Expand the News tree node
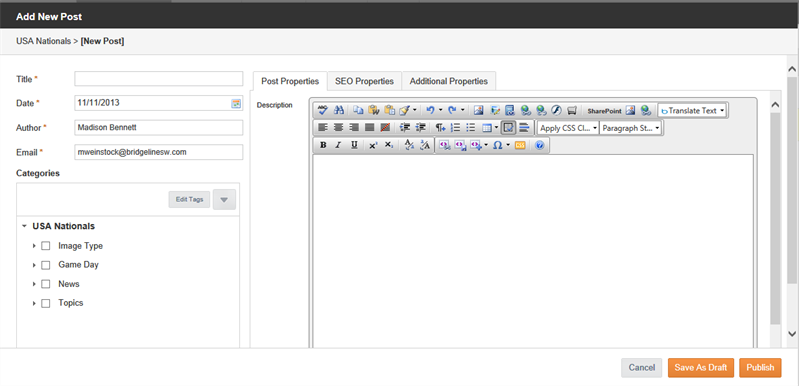This screenshot has height=386, width=799. 34,284
